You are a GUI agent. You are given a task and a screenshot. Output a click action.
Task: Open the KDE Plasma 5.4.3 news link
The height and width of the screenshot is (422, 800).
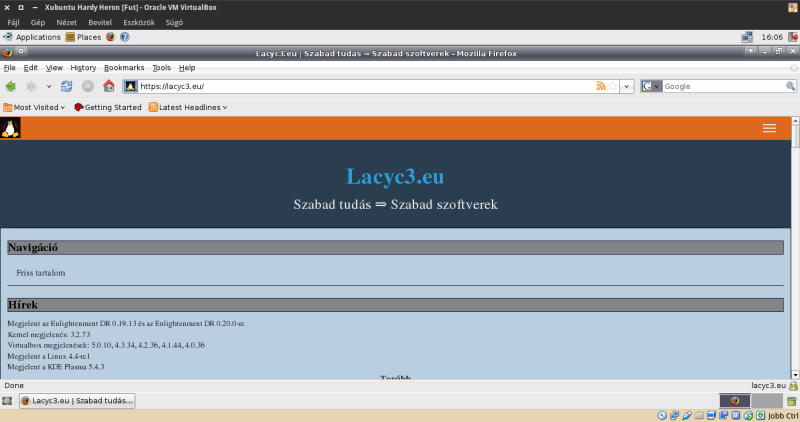click(x=56, y=367)
